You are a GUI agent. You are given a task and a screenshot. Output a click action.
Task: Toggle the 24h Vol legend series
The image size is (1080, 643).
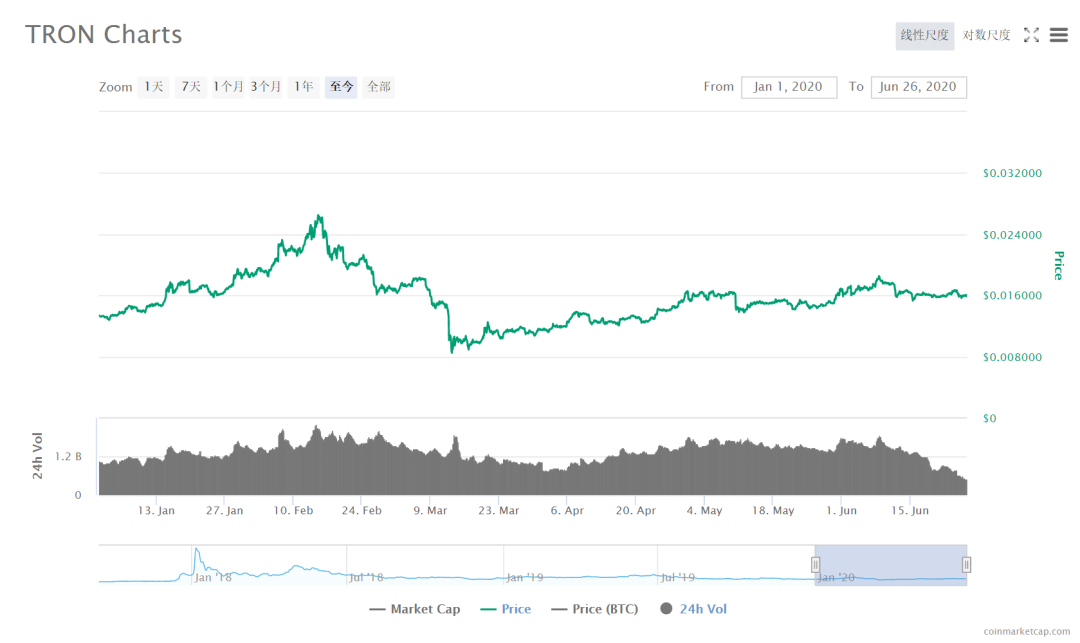tap(694, 609)
